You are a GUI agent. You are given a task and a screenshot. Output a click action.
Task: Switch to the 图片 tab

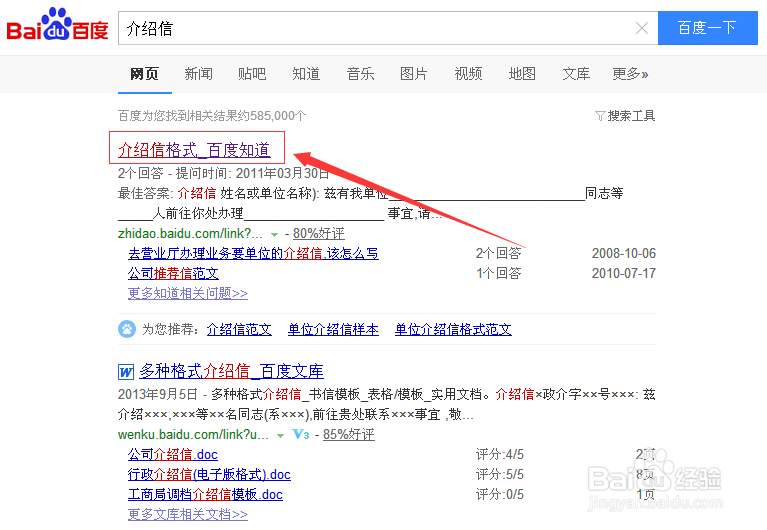(414, 74)
